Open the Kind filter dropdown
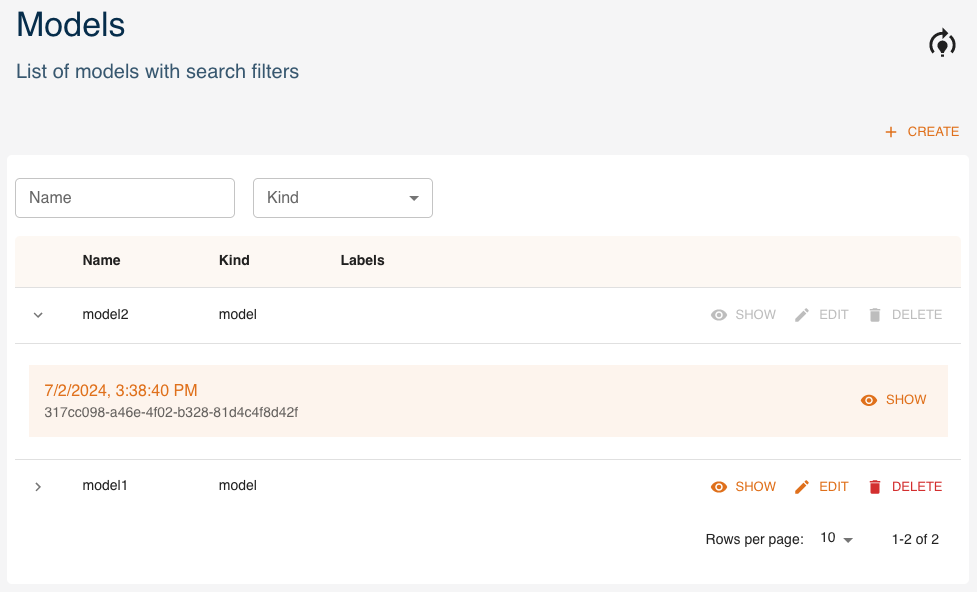Screen dimensions: 977x592 pos(343,198)
